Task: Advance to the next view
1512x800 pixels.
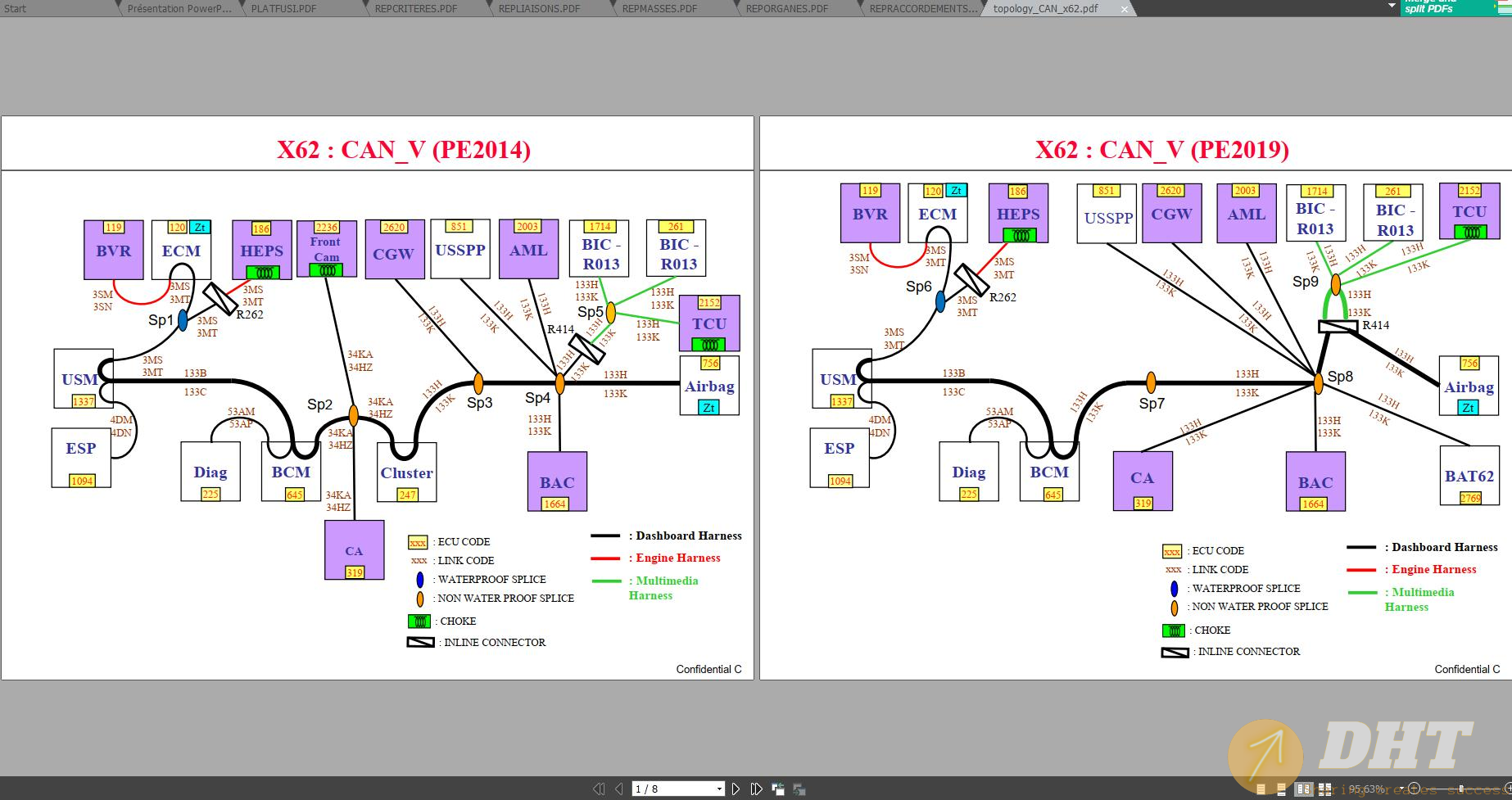Action: (x=799, y=789)
